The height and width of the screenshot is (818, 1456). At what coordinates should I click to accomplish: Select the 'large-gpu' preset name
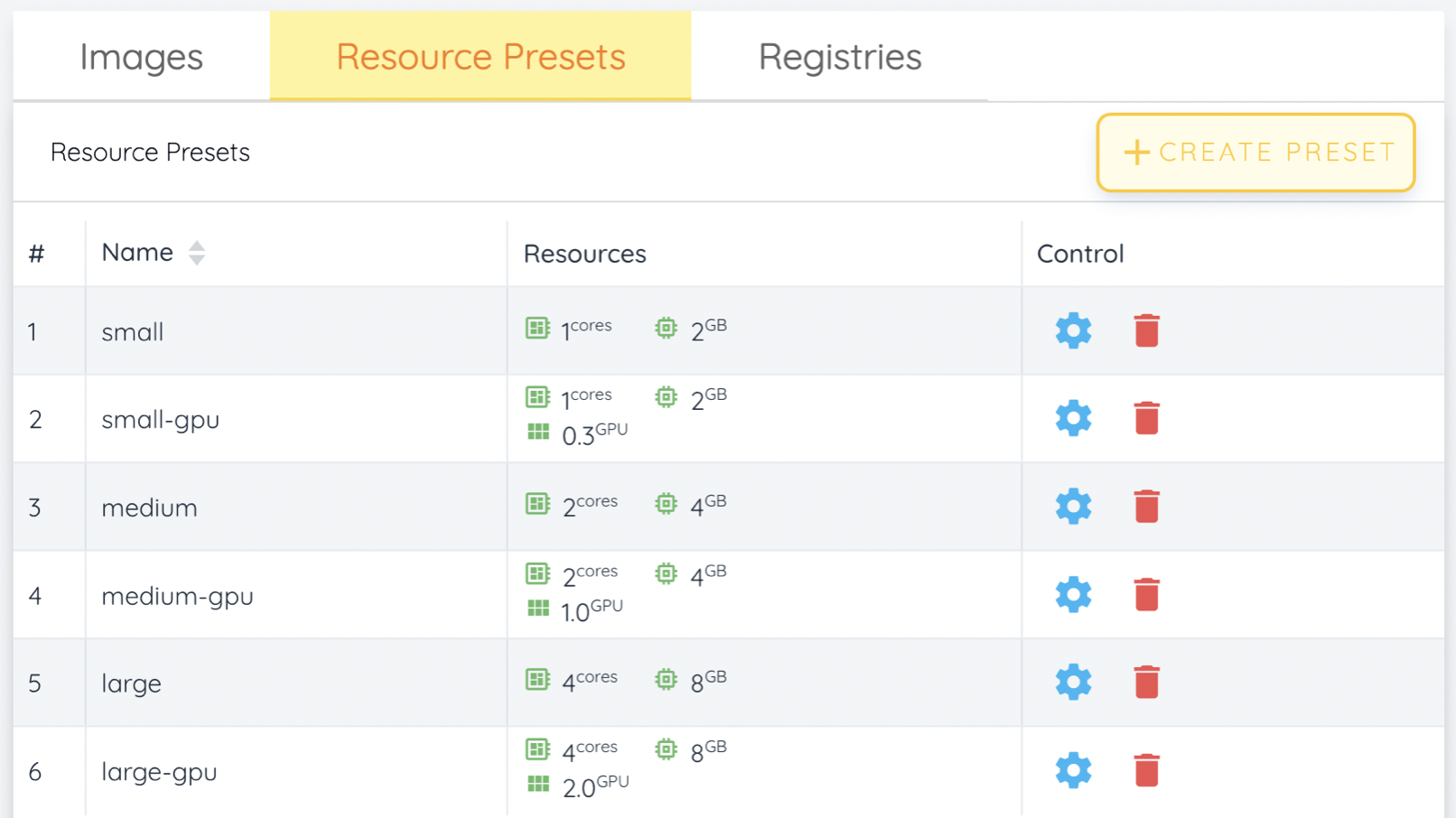click(x=159, y=772)
